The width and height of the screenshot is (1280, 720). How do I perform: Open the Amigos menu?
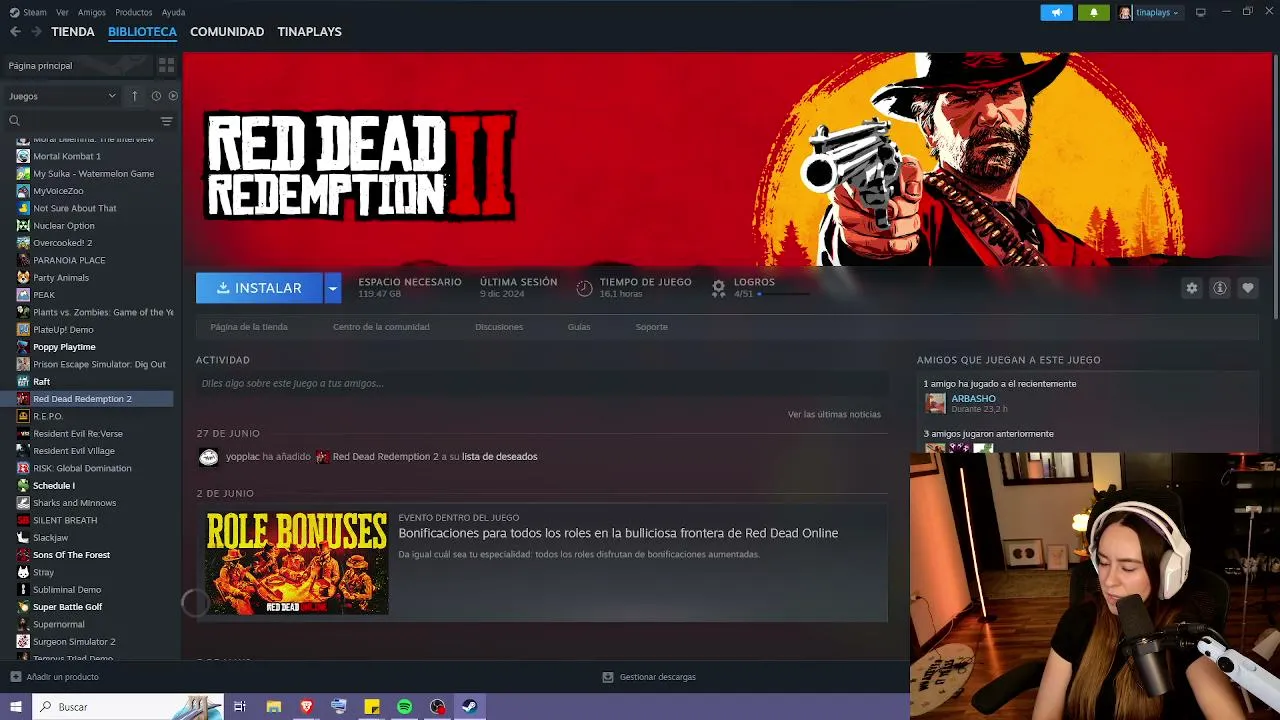(92, 13)
